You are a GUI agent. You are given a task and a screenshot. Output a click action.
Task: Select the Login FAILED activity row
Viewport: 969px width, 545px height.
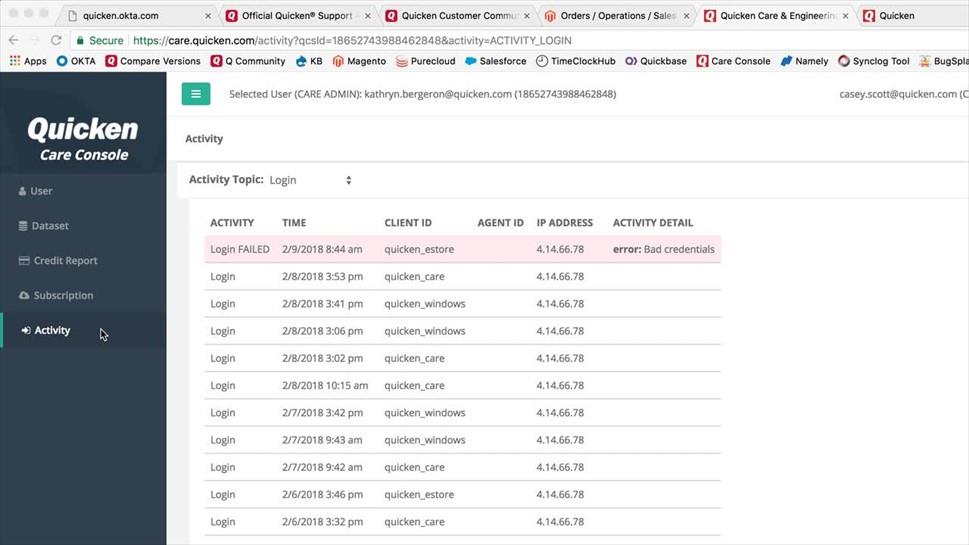462,250
